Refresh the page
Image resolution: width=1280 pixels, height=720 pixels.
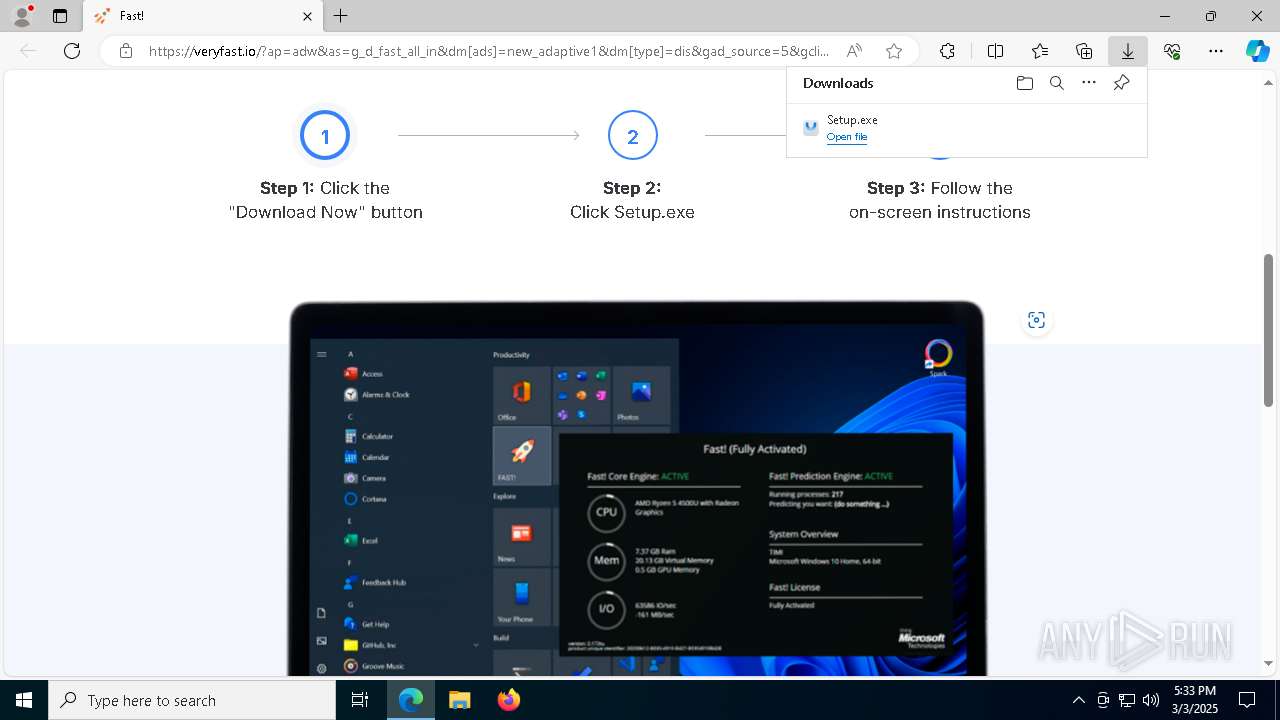(72, 51)
